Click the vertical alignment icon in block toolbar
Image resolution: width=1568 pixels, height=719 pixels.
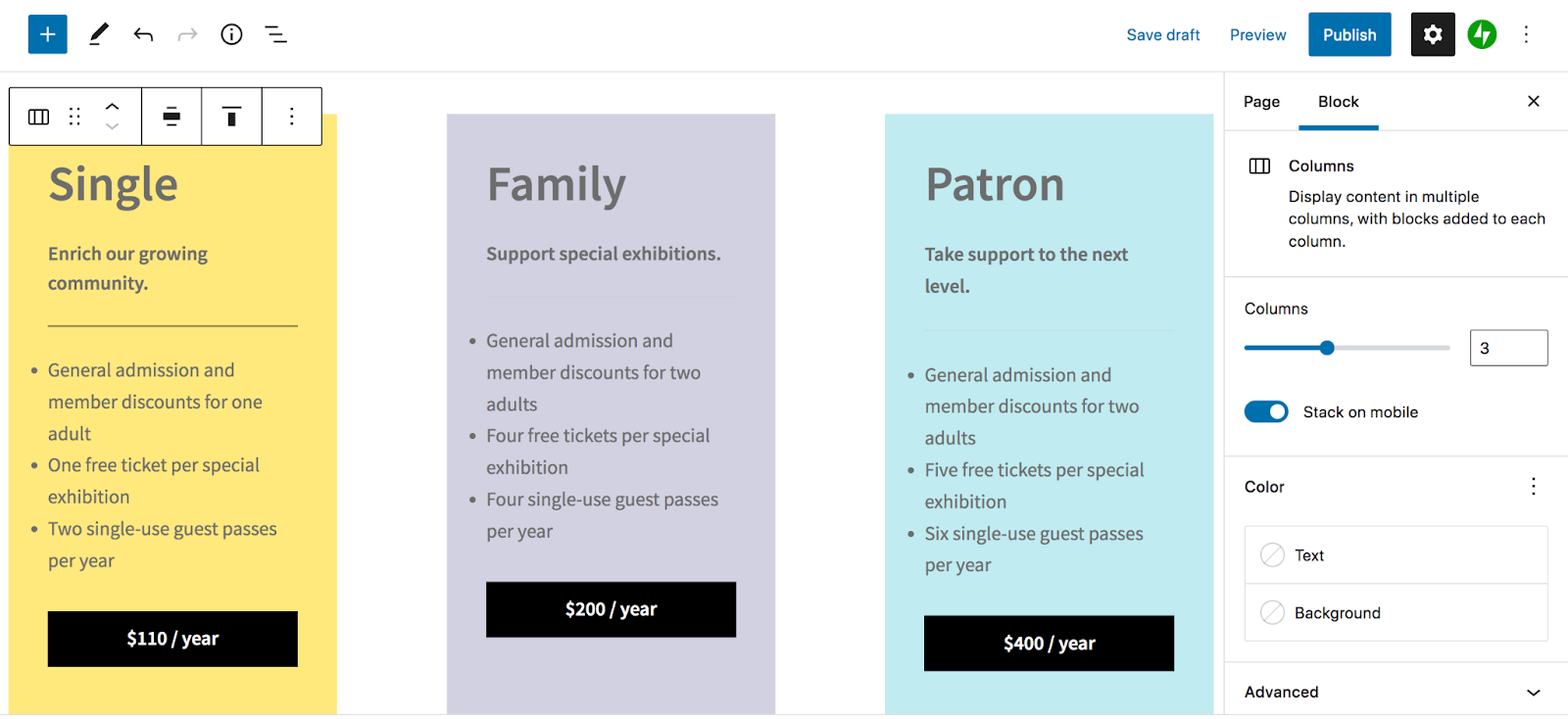tap(231, 116)
